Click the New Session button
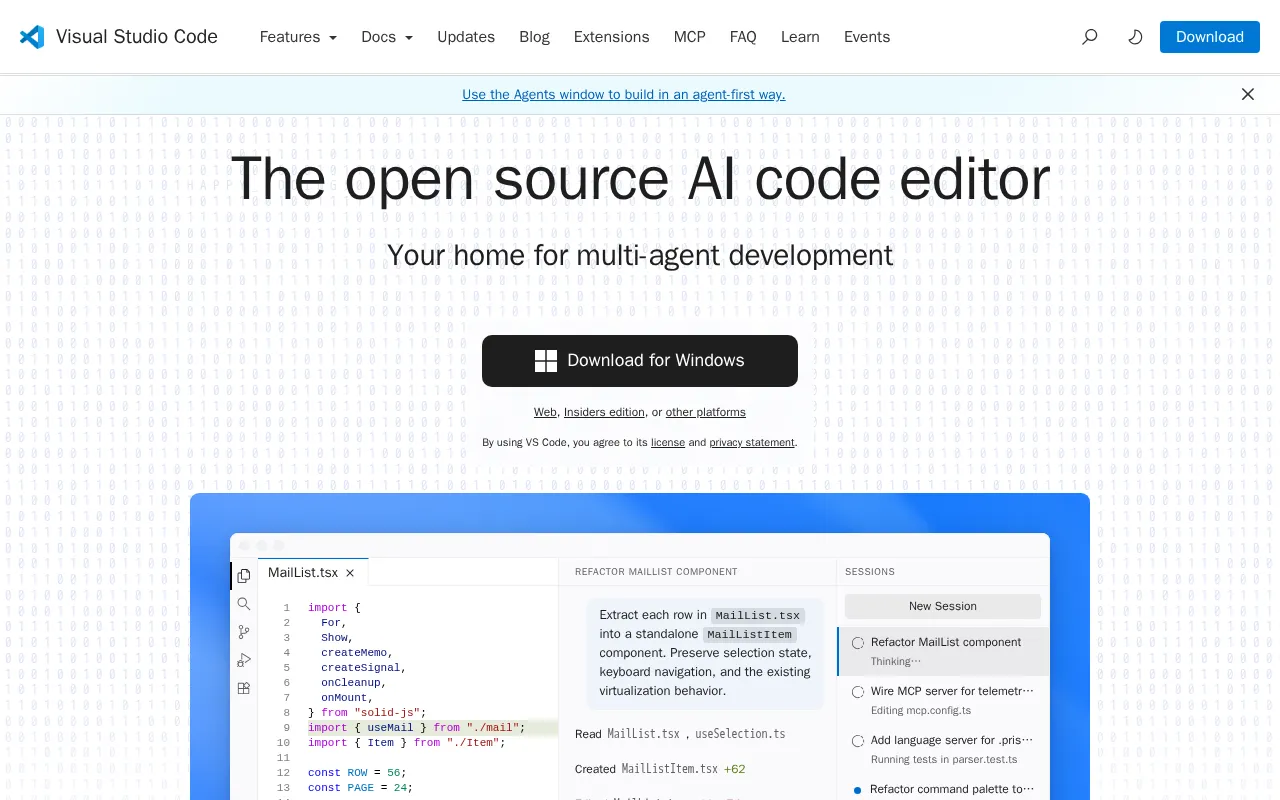This screenshot has height=800, width=1280. (943, 606)
